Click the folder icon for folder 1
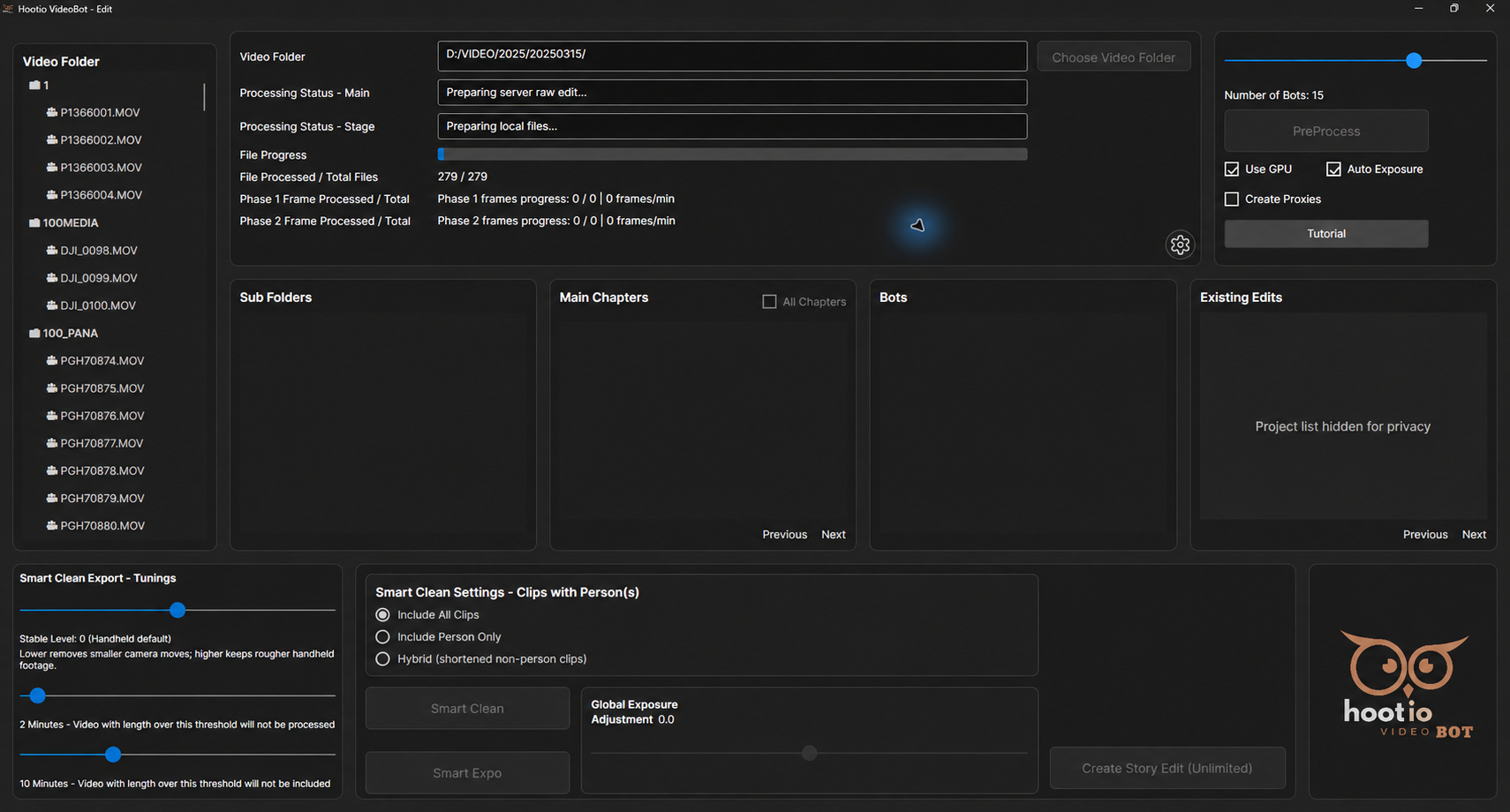The height and width of the screenshot is (812, 1510). pyautogui.click(x=34, y=86)
